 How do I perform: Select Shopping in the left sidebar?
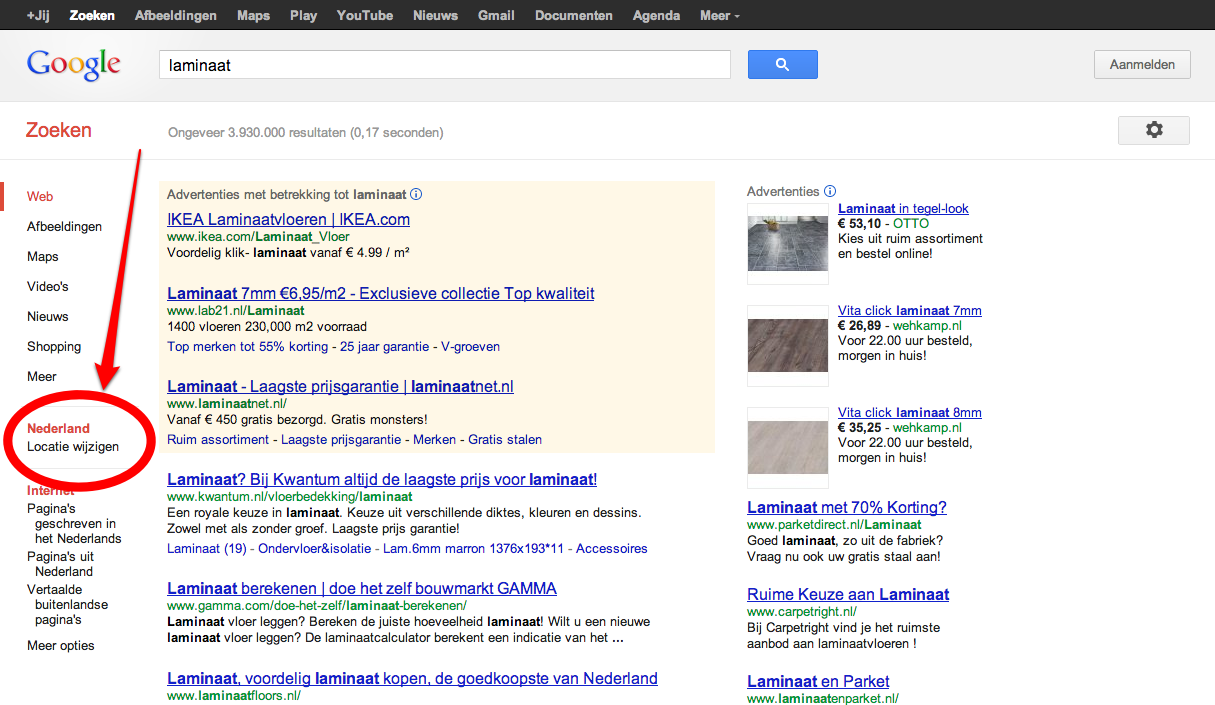click(x=54, y=347)
